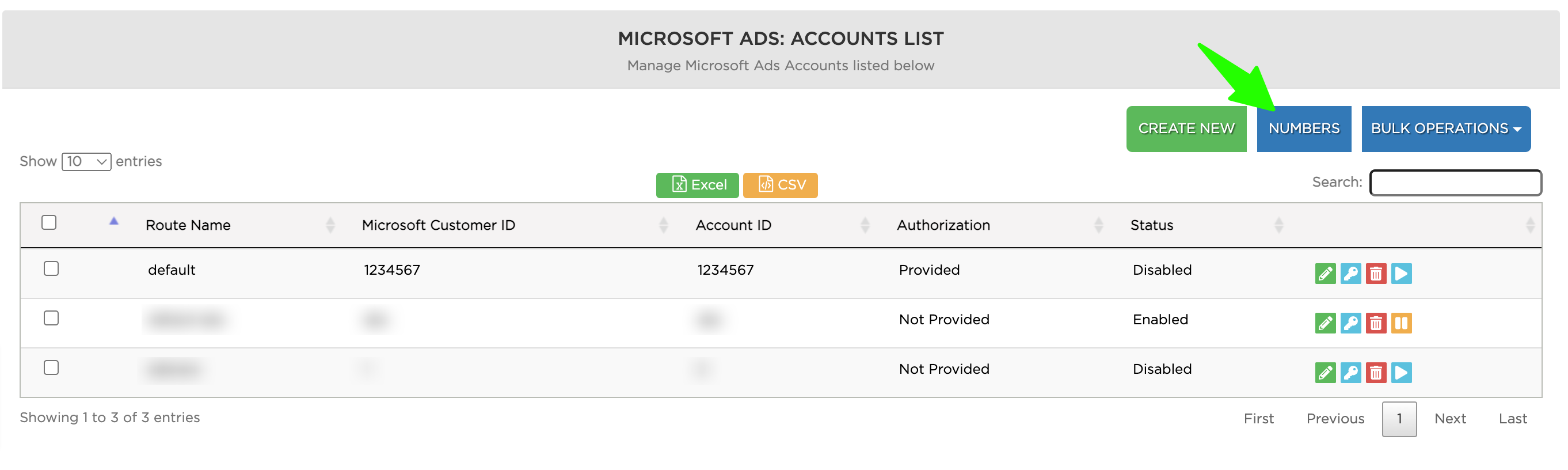Edit the third row account
Viewport: 1568px width, 470px height.
1325,373
